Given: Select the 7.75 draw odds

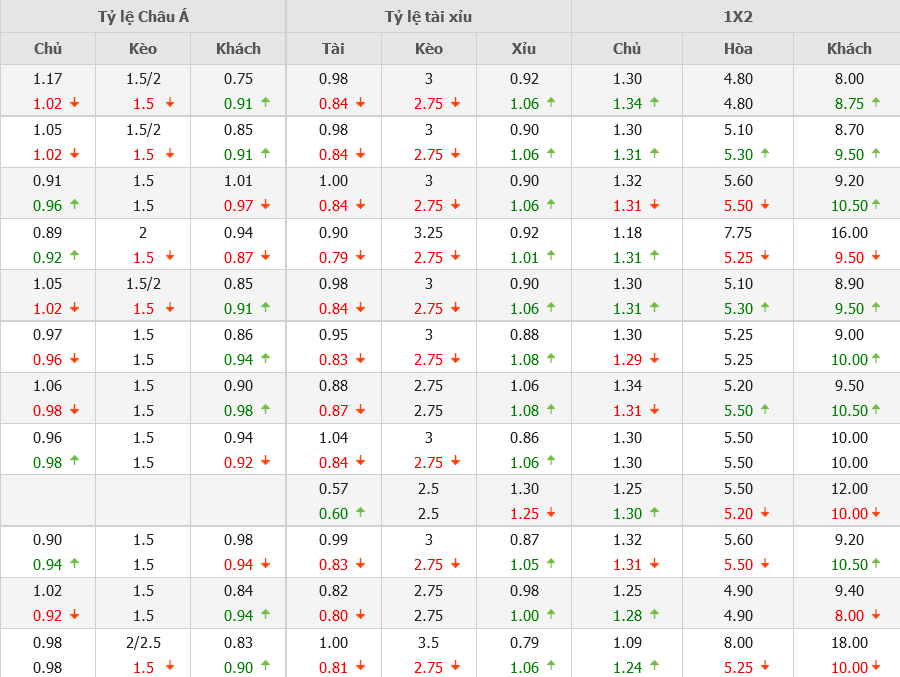Looking at the screenshot, I should point(738,232).
